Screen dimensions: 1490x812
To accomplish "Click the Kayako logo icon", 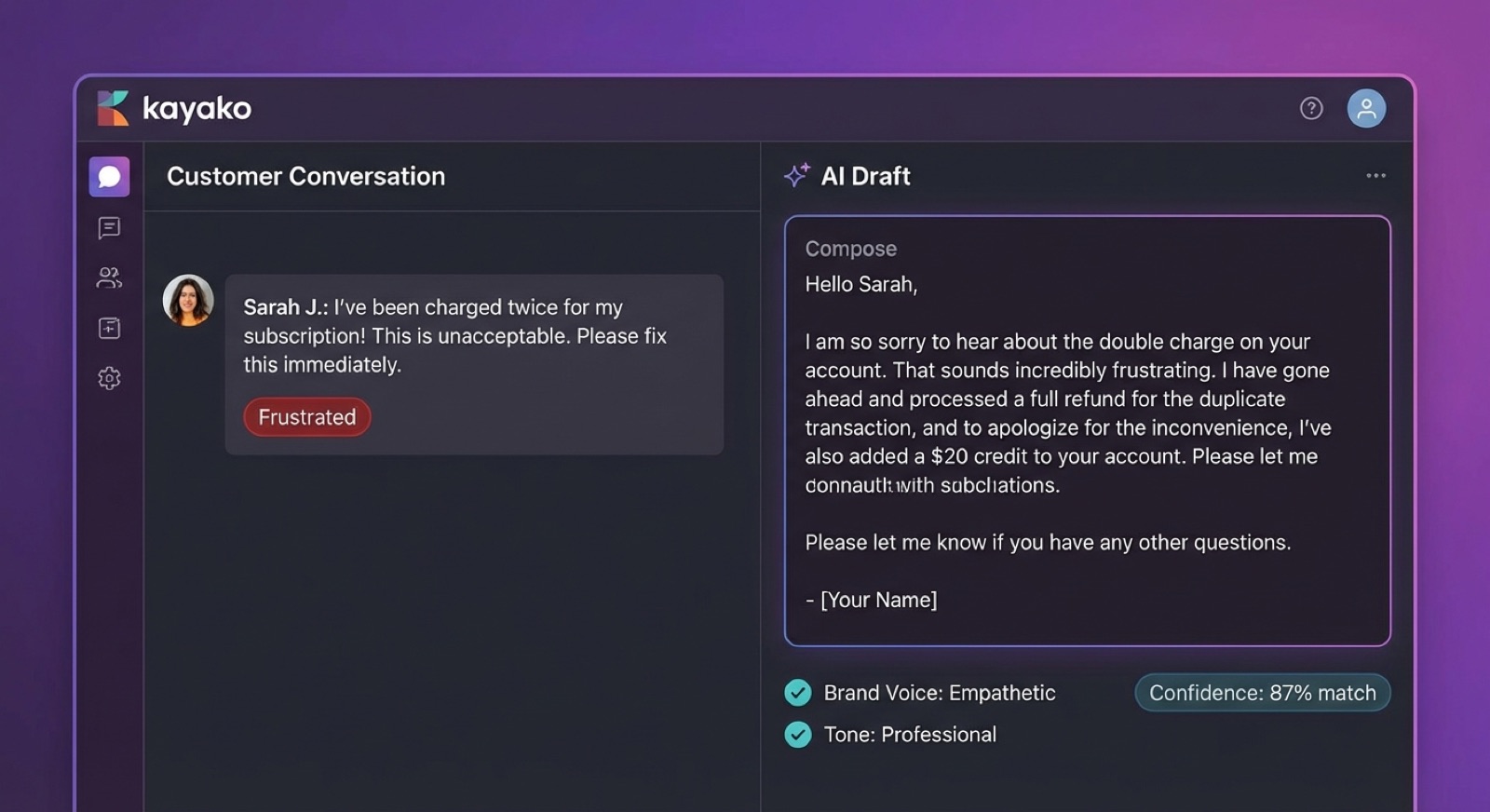I will click(x=112, y=108).
